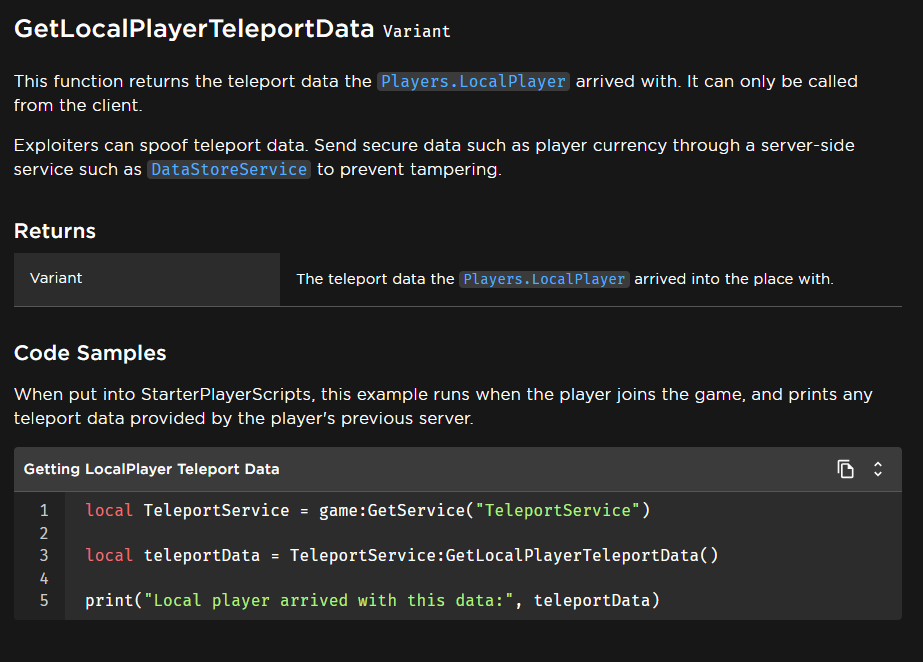This screenshot has height=662, width=923.
Task: Open the Players.LocalPlayer link in the description
Action: coord(473,82)
